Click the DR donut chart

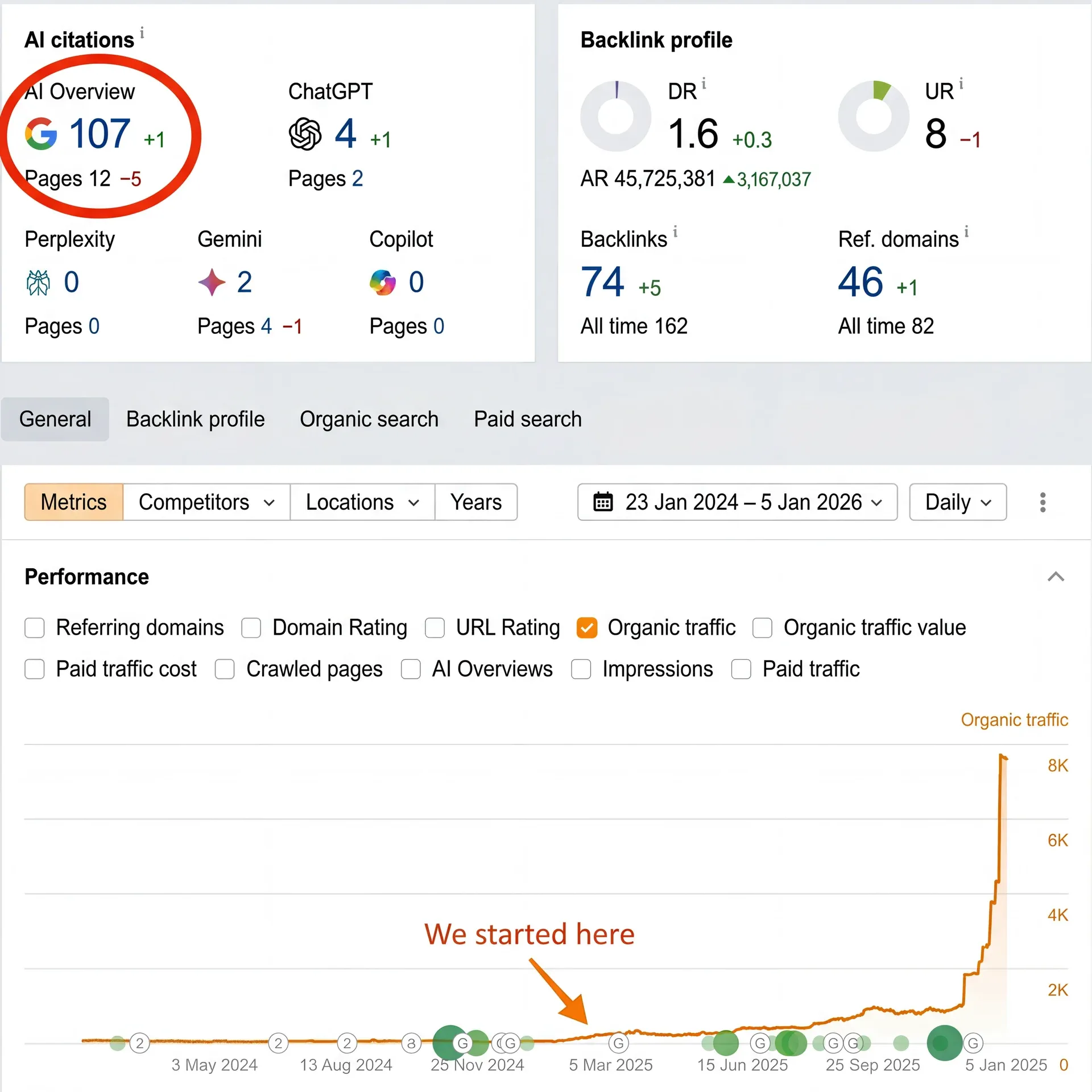pos(616,116)
